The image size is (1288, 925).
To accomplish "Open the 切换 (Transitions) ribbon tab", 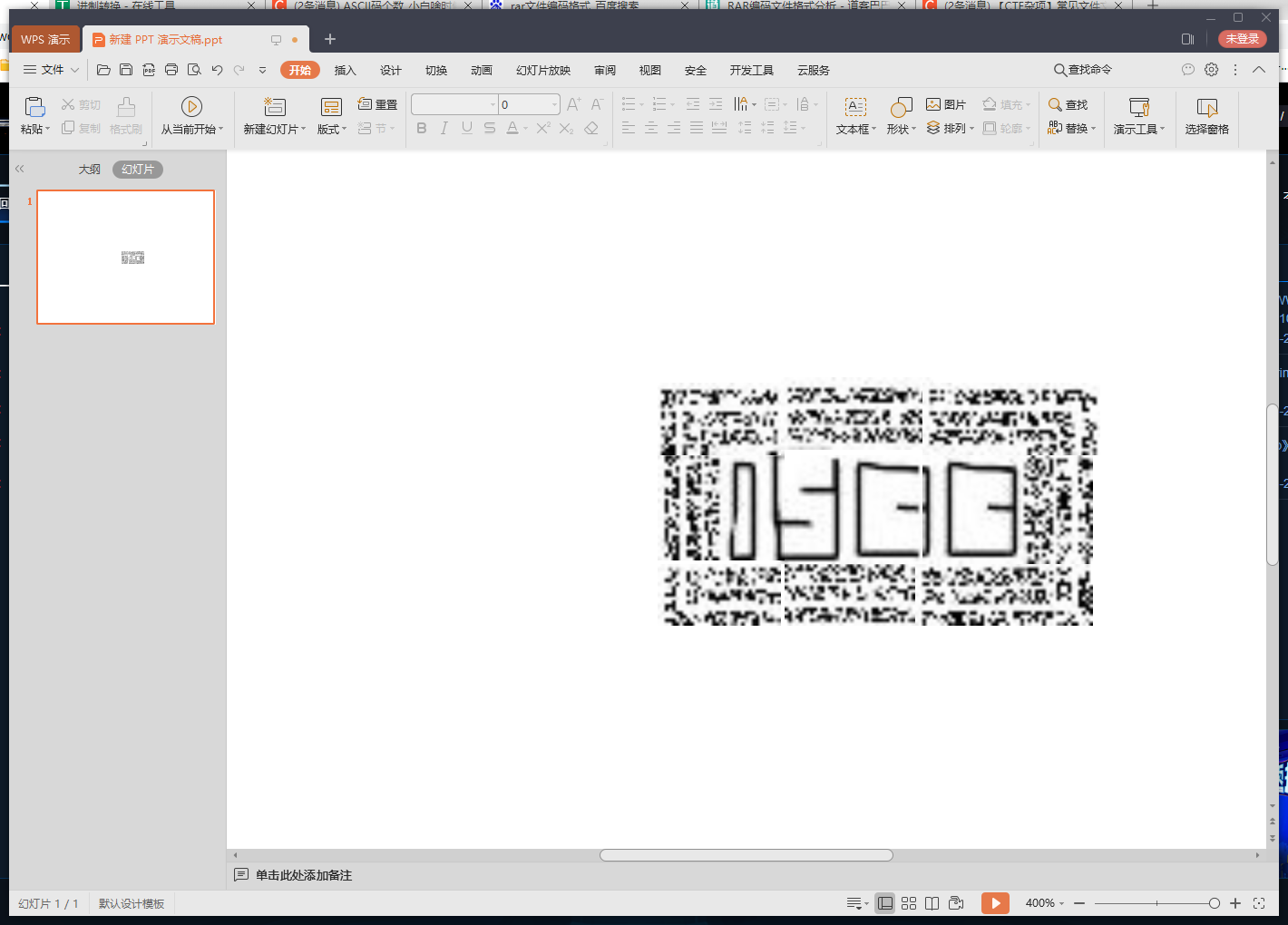I will click(x=436, y=71).
